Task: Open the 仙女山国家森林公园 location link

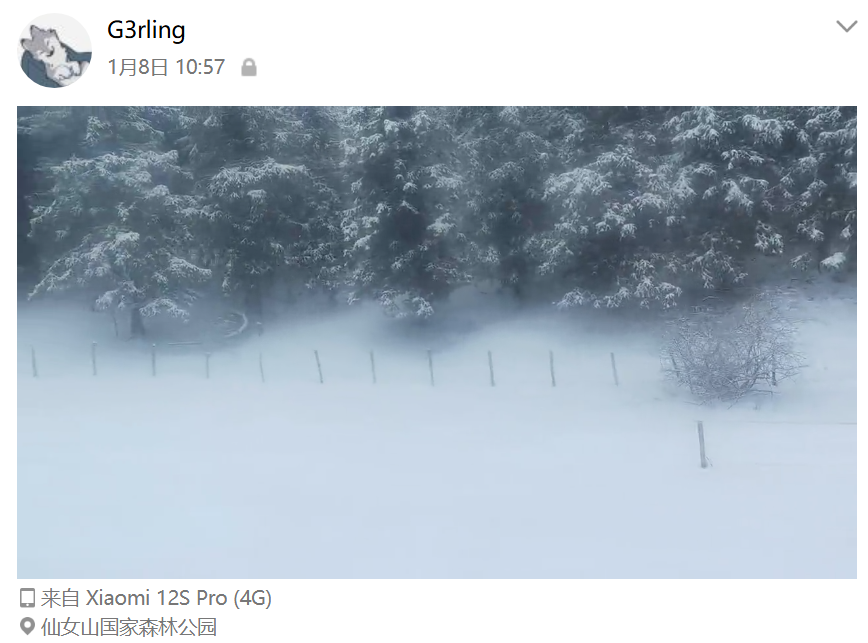Action: [129, 627]
